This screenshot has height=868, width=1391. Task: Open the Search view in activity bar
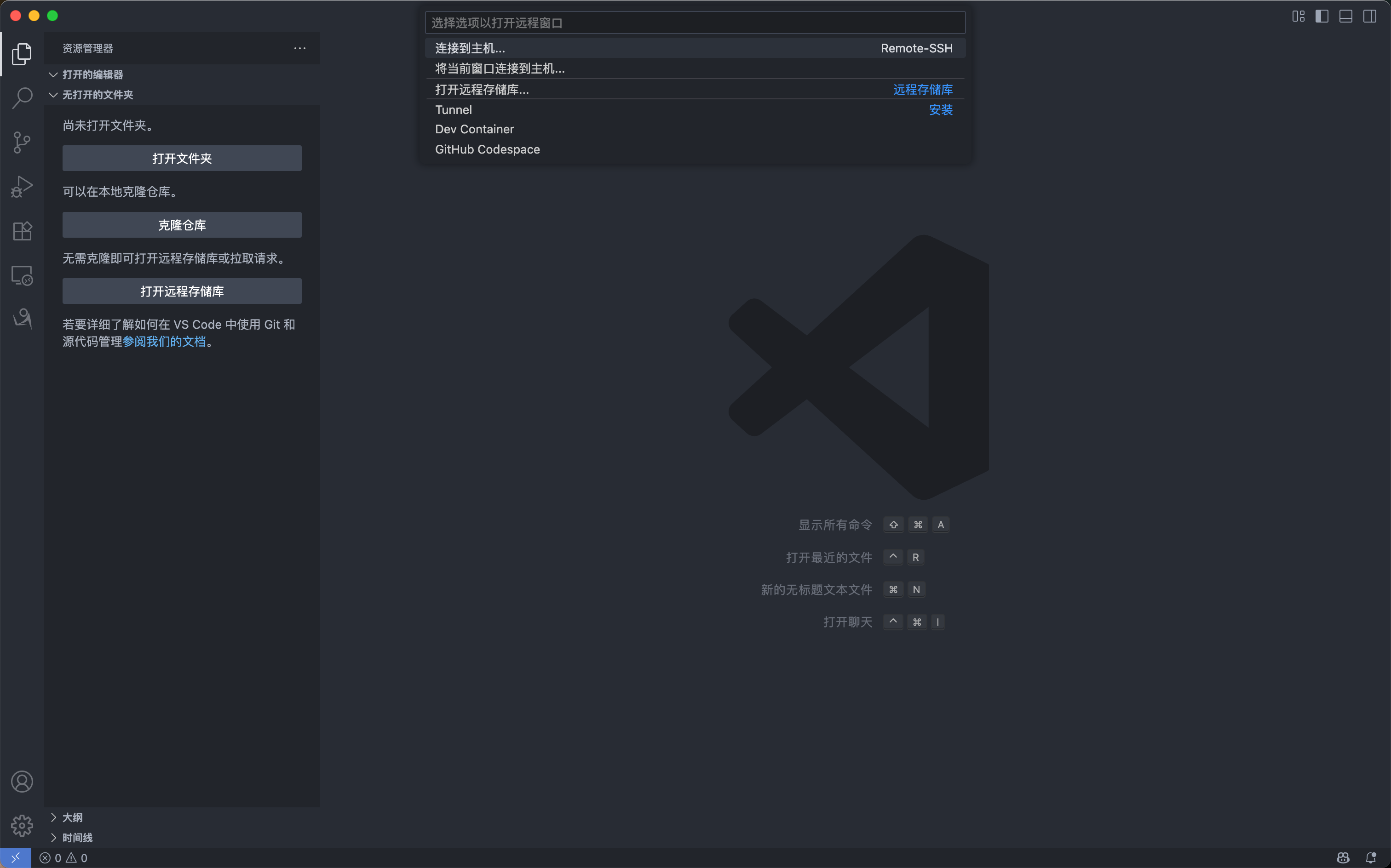[22, 97]
